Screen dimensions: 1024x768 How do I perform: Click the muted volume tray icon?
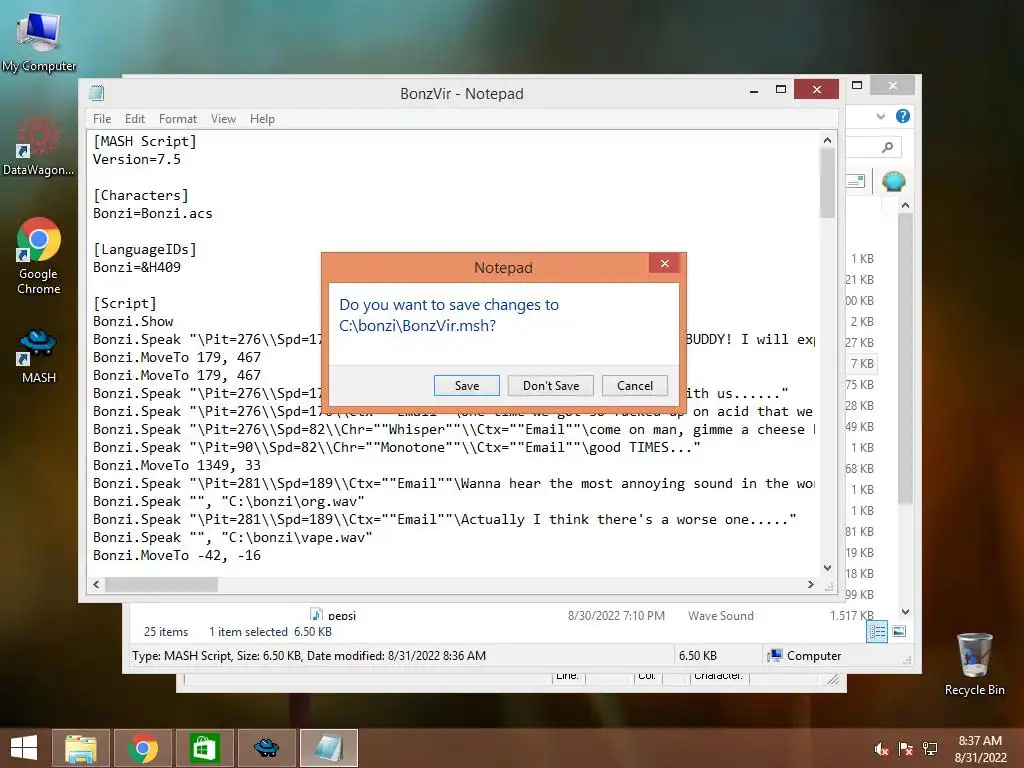pos(882,749)
